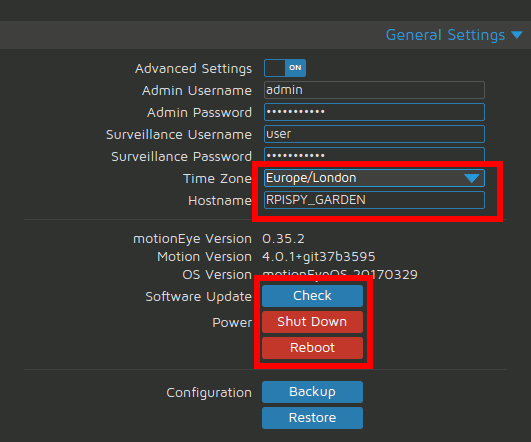The height and width of the screenshot is (442, 531).
Task: Click the Time Zone dropdown arrow
Action: click(x=472, y=178)
